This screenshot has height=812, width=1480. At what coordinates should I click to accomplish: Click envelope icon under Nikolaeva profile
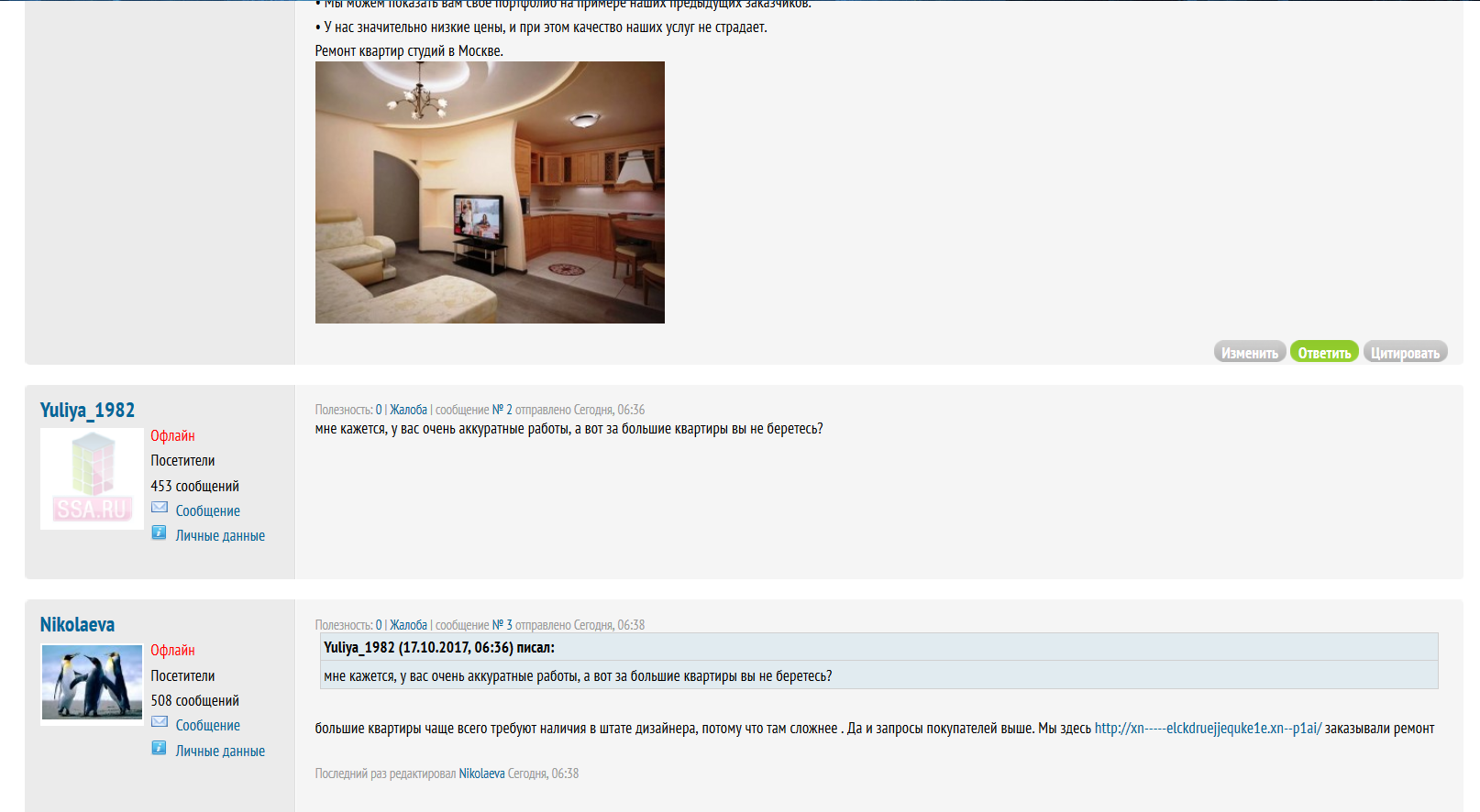point(160,722)
